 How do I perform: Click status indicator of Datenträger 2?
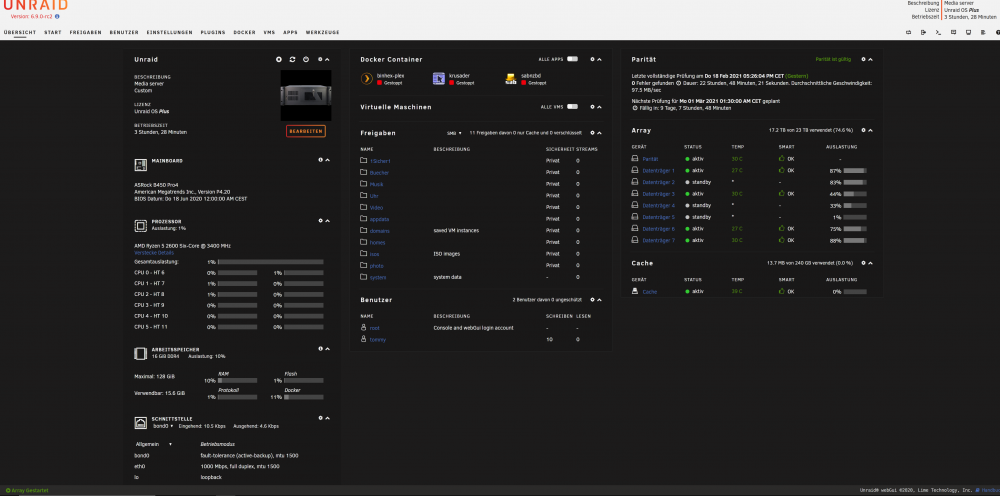[x=687, y=182]
